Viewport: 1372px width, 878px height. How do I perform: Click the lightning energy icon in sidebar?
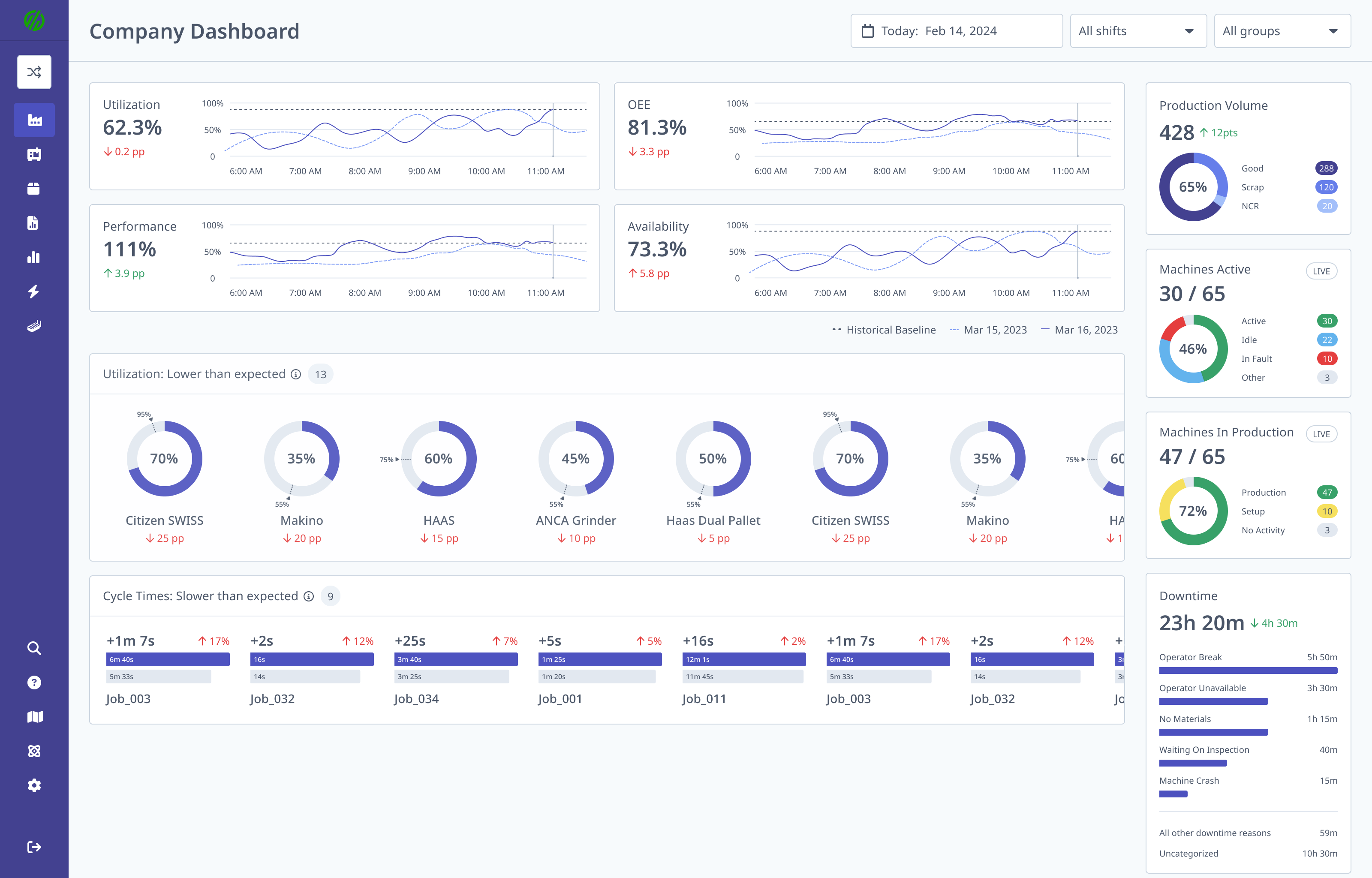click(34, 292)
